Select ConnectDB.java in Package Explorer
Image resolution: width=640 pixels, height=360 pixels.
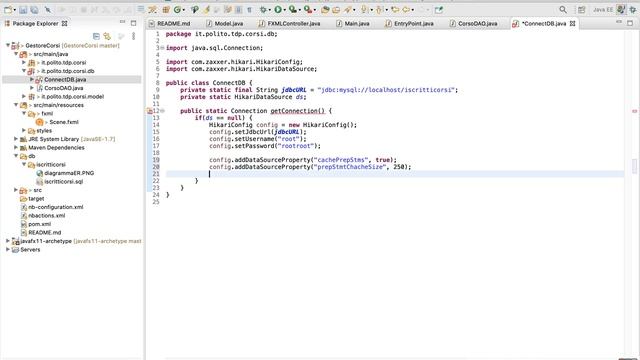tap(65, 80)
